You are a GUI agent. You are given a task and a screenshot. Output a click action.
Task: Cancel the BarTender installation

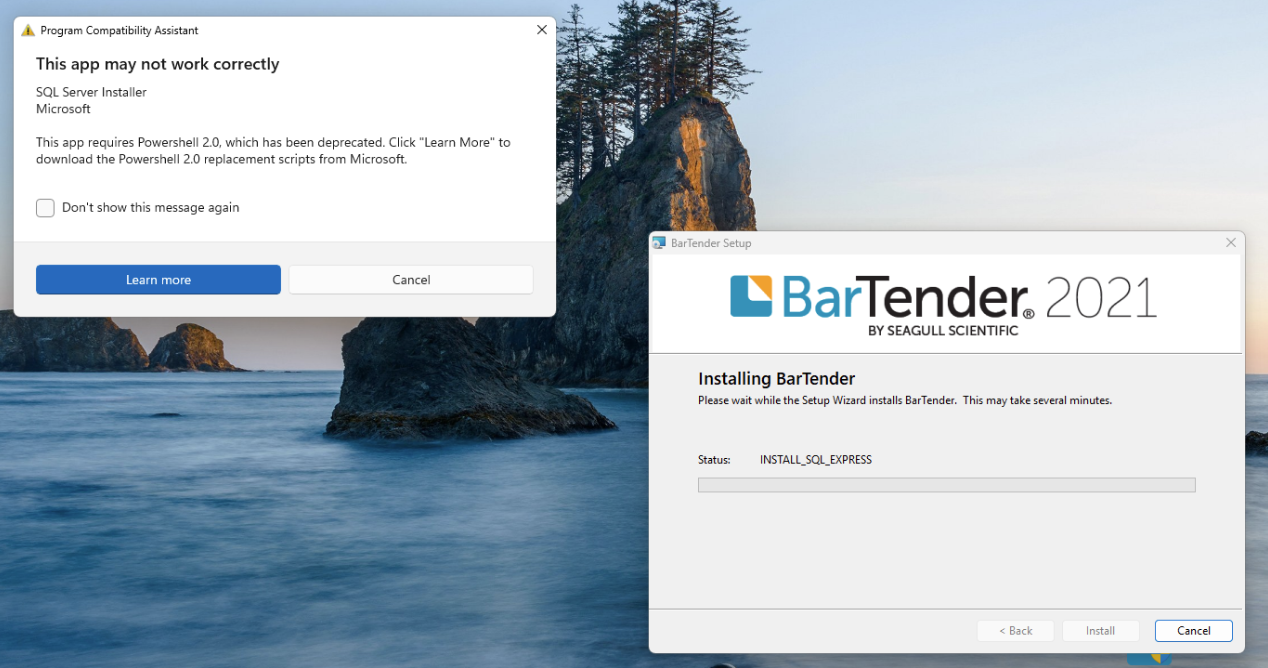[x=1193, y=630]
